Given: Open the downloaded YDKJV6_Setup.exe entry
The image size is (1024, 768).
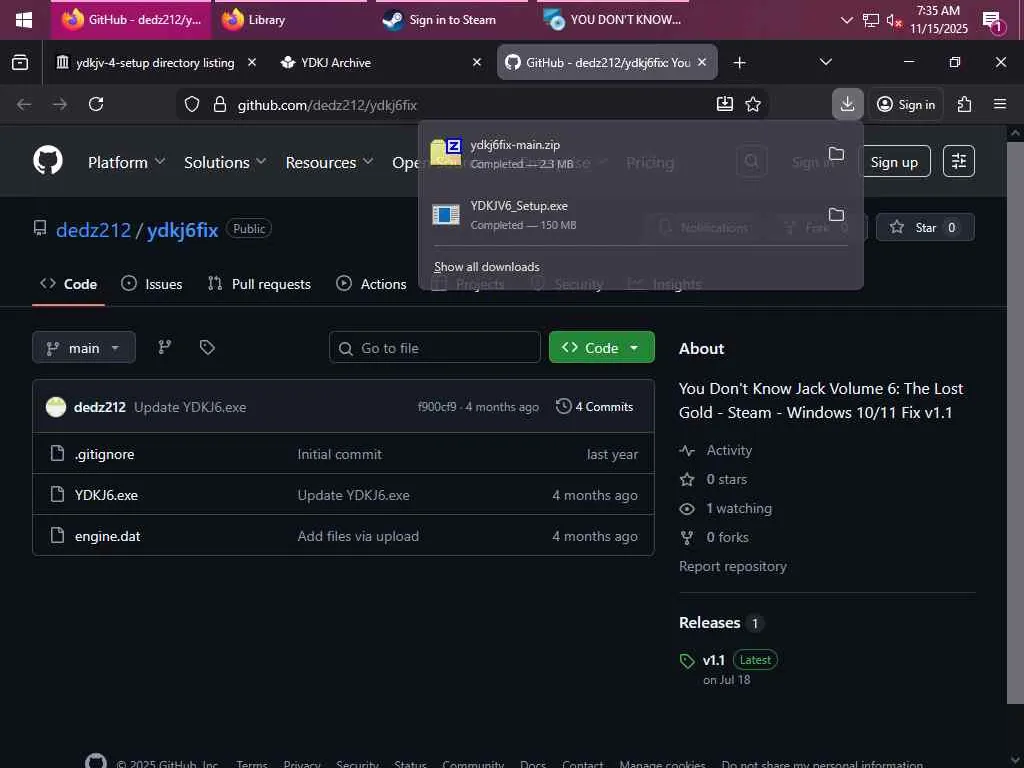Looking at the screenshot, I should click(620, 215).
